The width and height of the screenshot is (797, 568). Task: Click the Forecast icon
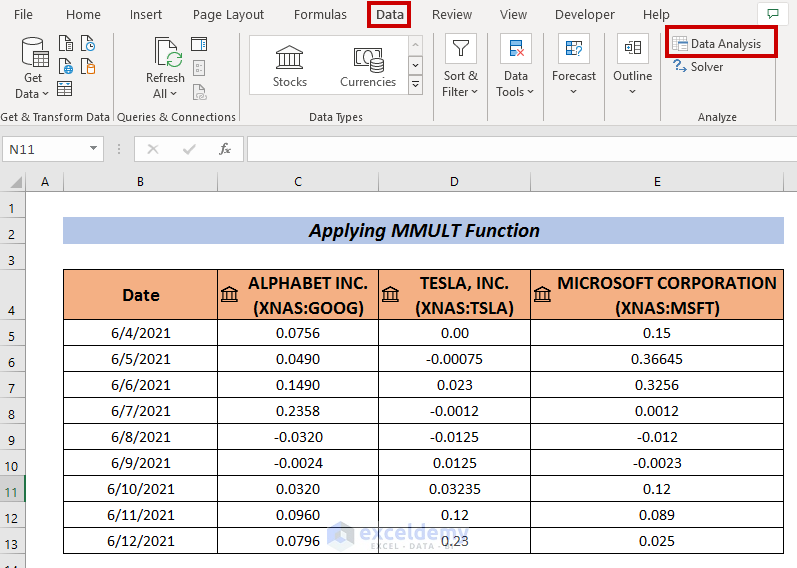click(574, 48)
